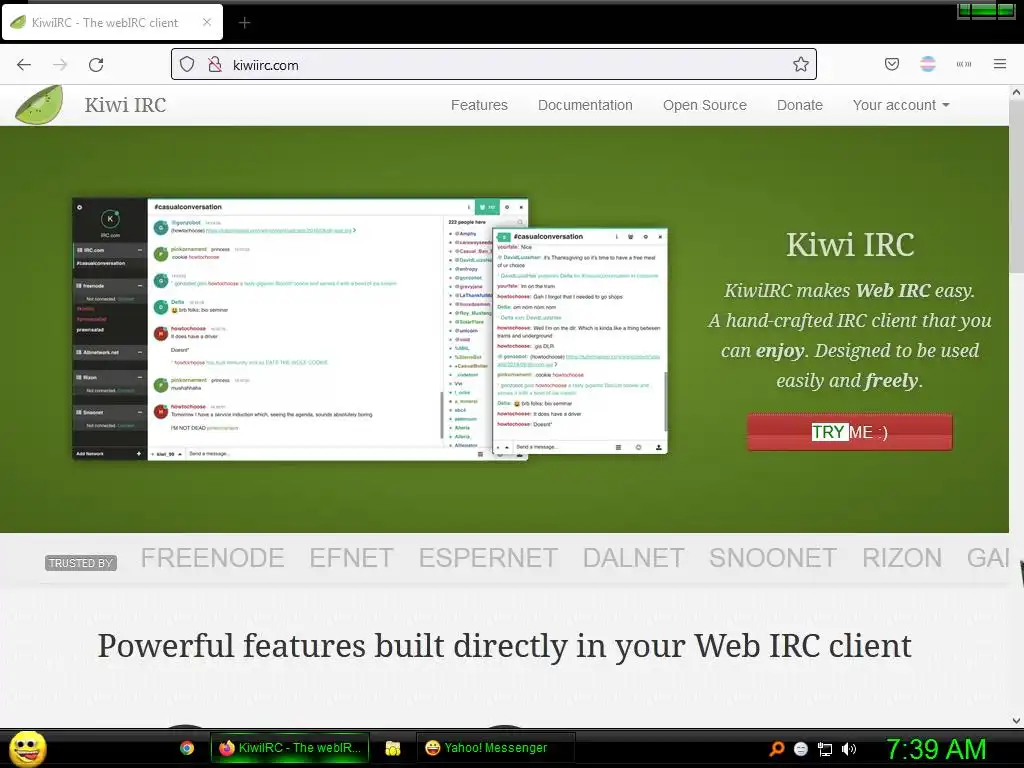Viewport: 1024px width, 768px height.
Task: Click the FREENODE network name
Action: click(212, 558)
